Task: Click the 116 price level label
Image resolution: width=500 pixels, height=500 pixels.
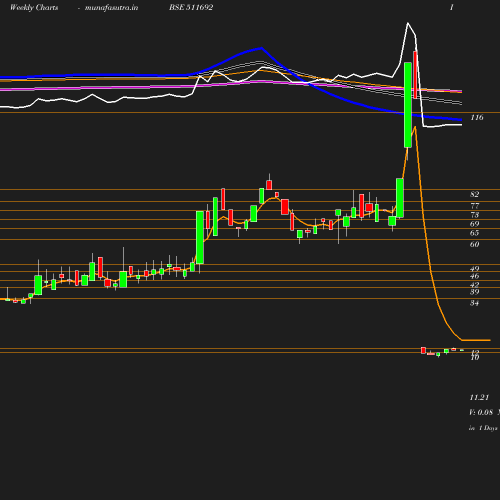Action: tap(477, 117)
